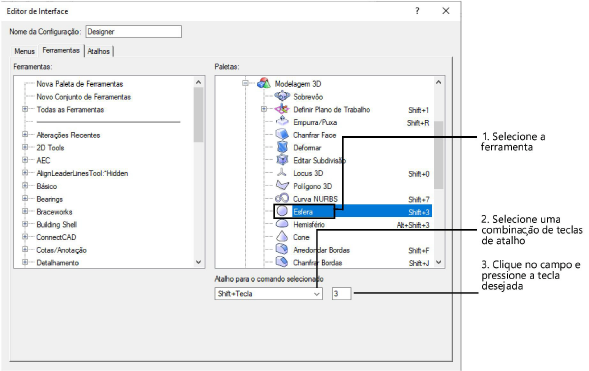Expand the Básico node
Viewport: 589px width, 371px height.
(x=25, y=186)
